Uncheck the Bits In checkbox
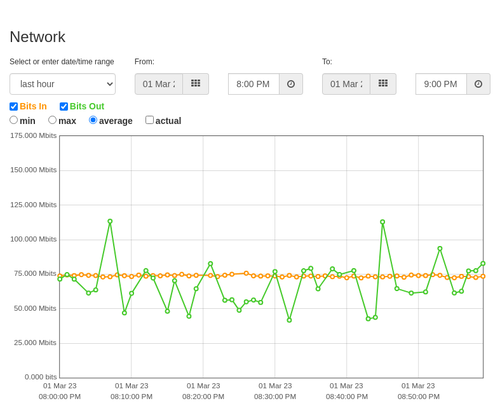The height and width of the screenshot is (403, 500). tap(14, 106)
